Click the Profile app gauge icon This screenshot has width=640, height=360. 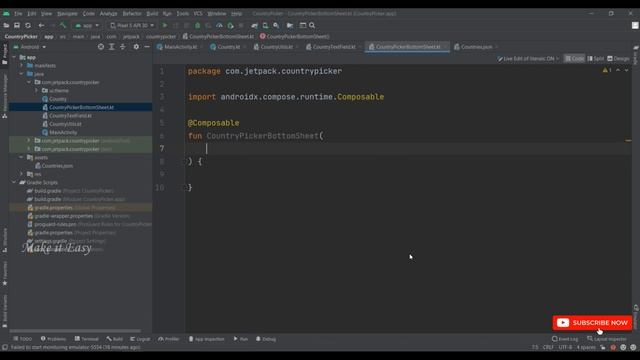pos(219,25)
